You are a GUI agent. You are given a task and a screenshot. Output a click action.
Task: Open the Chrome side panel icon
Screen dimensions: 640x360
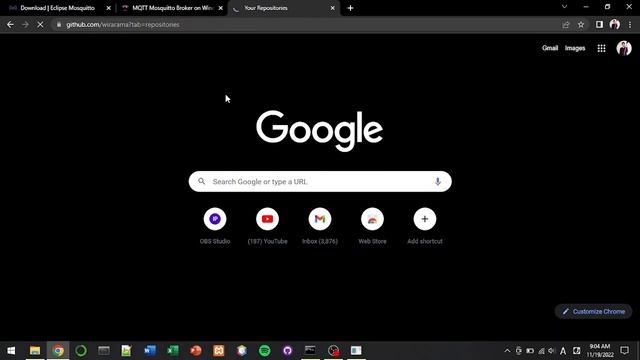(x=599, y=25)
